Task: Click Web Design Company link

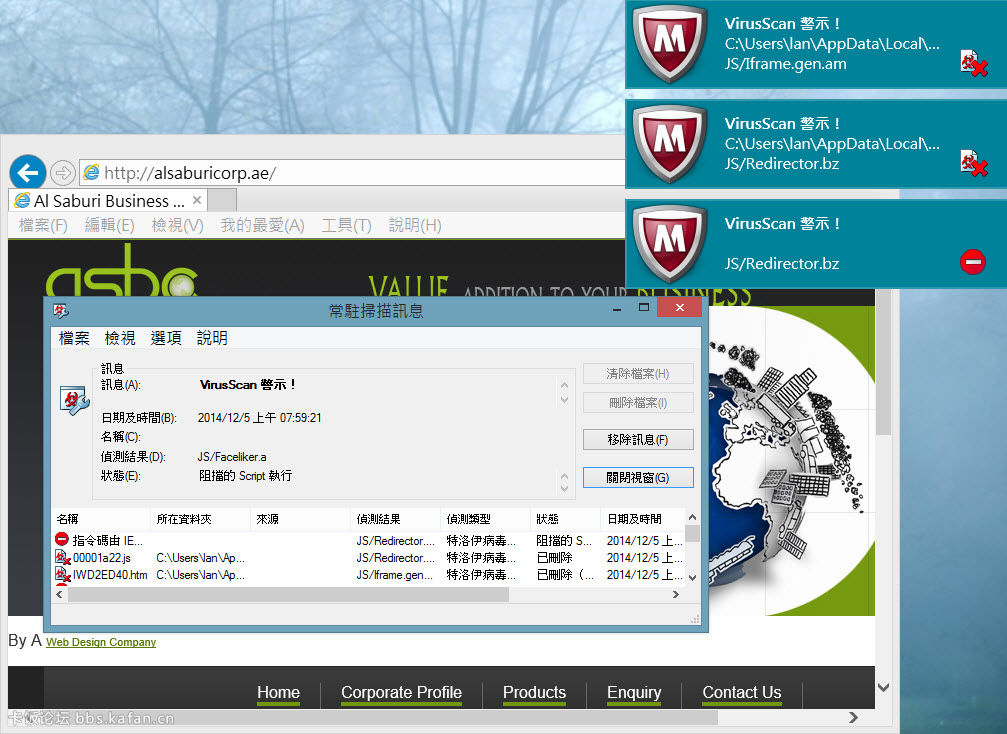Action: pos(101,642)
